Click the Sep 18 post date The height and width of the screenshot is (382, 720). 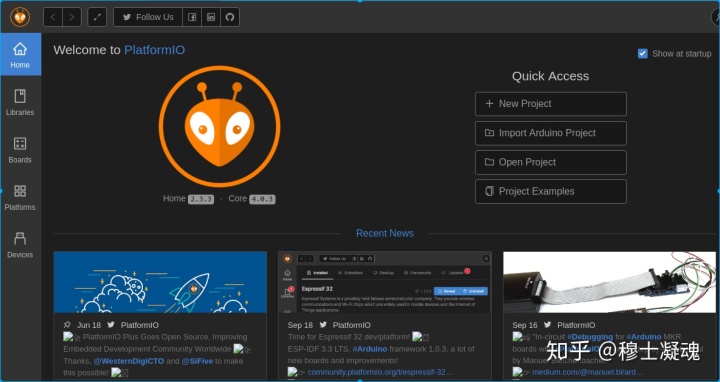click(300, 325)
